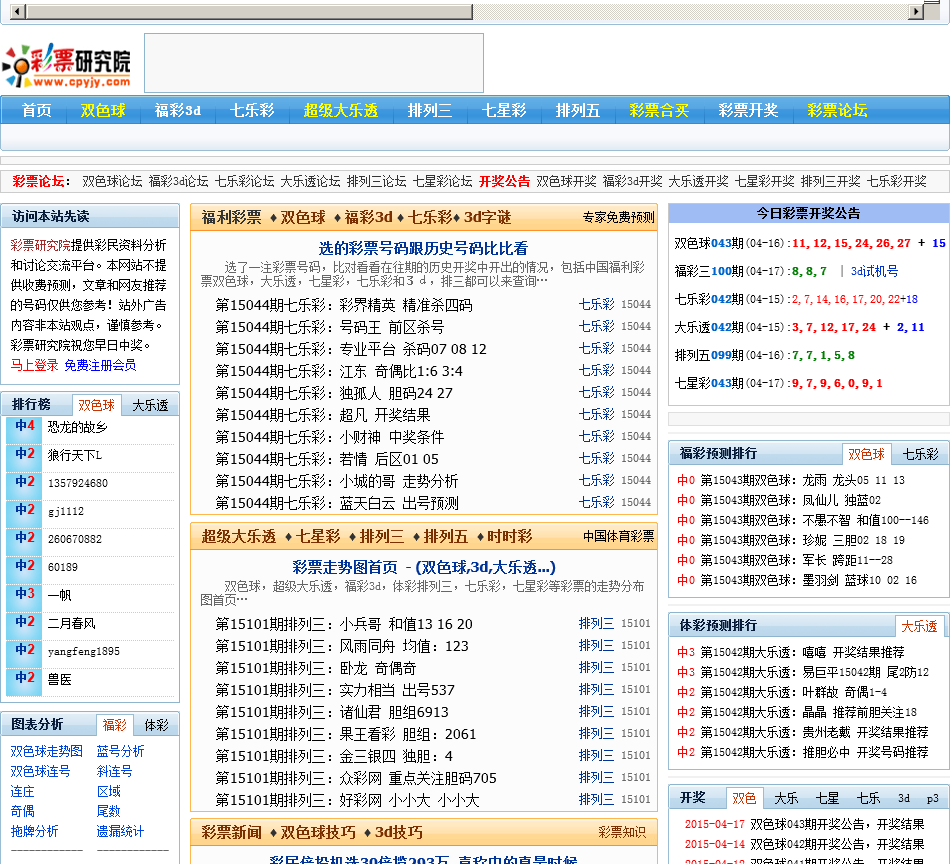Switch to the 七乐彩 tab in 福彩预测排行

pos(920,454)
